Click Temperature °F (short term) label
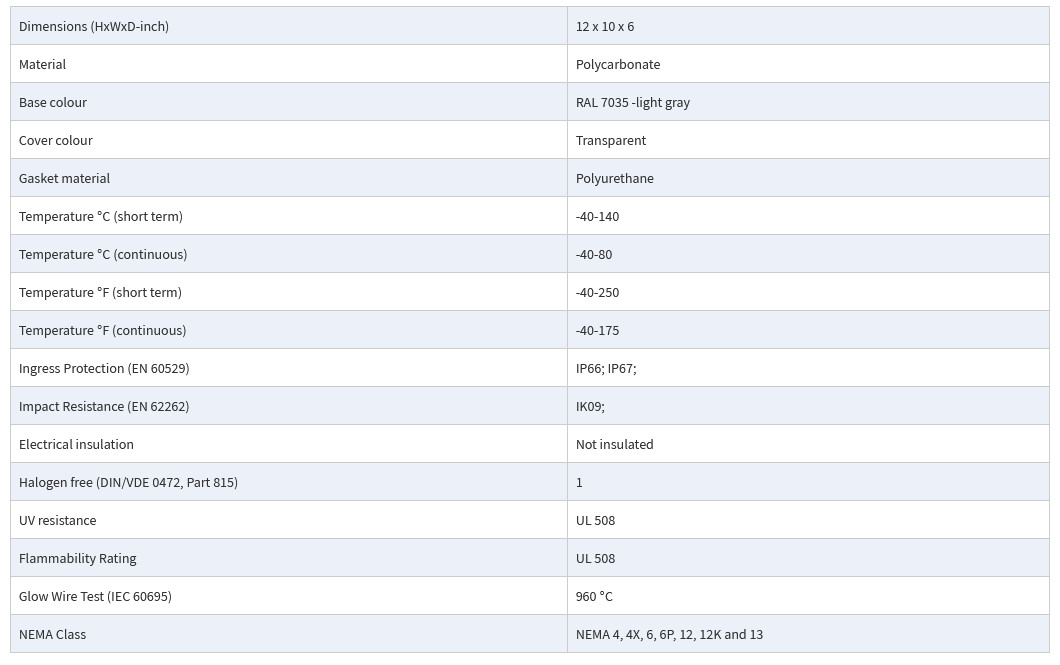The width and height of the screenshot is (1060, 665). click(x=100, y=292)
